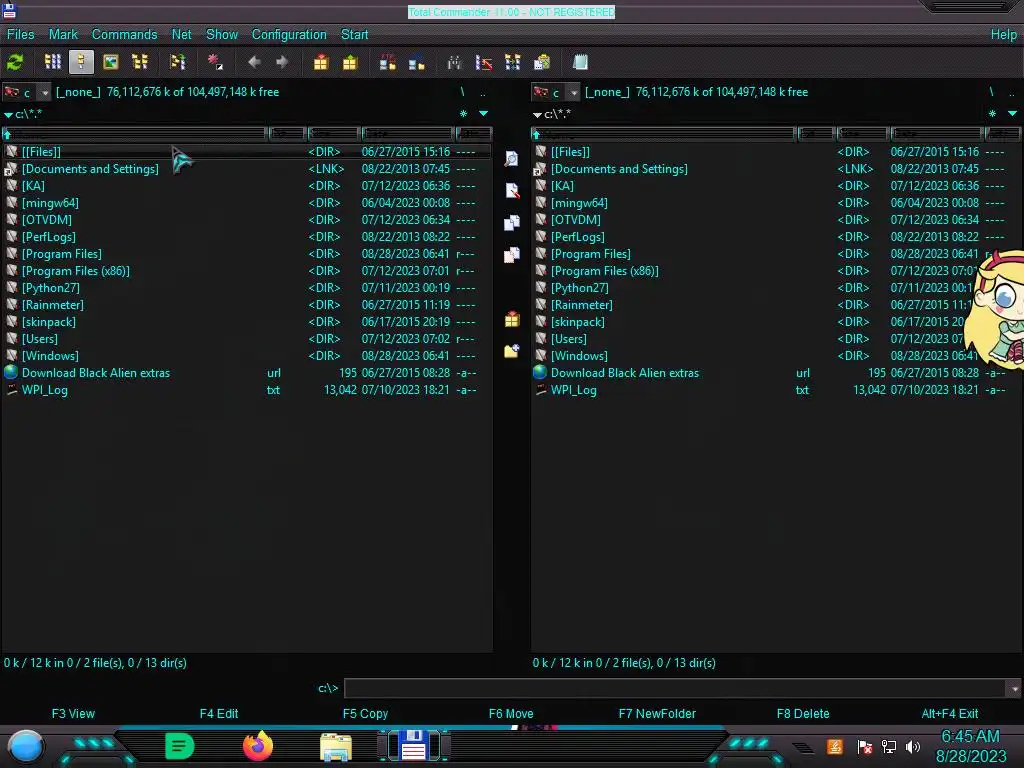Viewport: 1024px width, 768px height.
Task: Show the directory tree view icon
Action: pos(140,63)
